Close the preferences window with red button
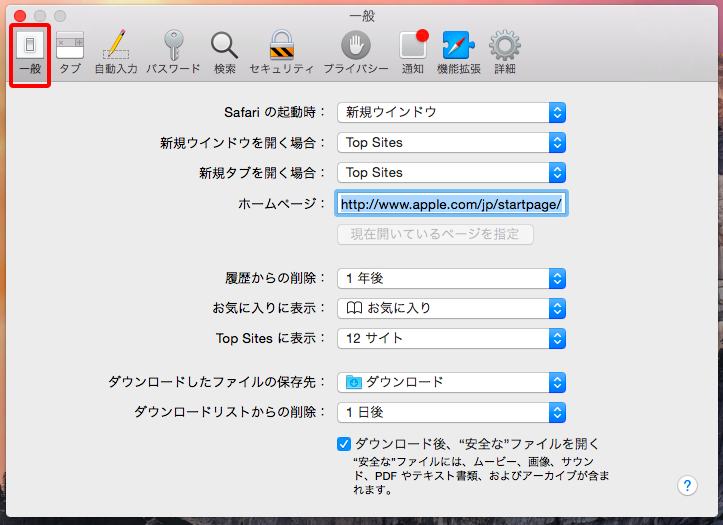Viewport: 723px width, 525px height. [x=20, y=16]
